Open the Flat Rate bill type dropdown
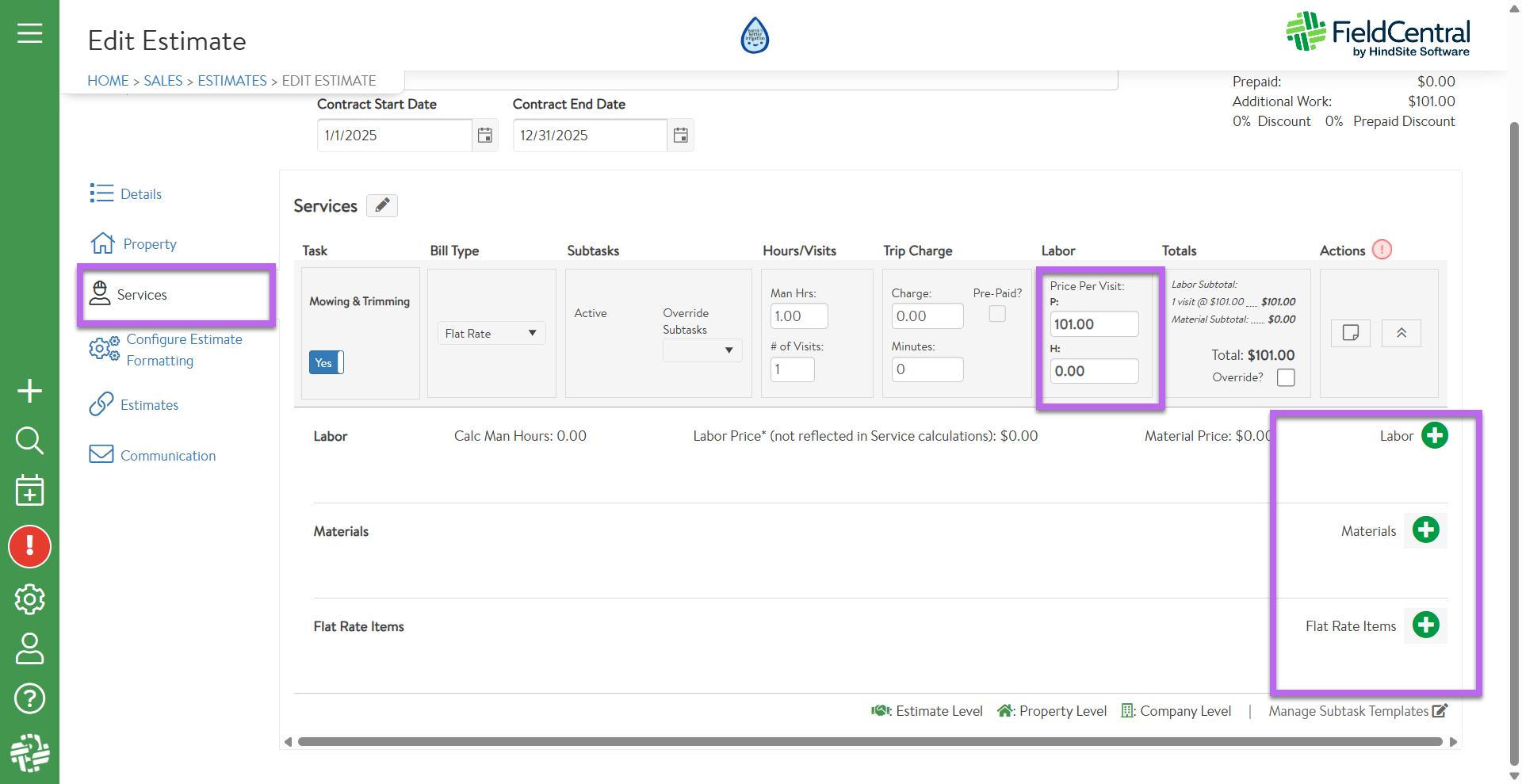This screenshot has width=1522, height=784. pyautogui.click(x=491, y=334)
